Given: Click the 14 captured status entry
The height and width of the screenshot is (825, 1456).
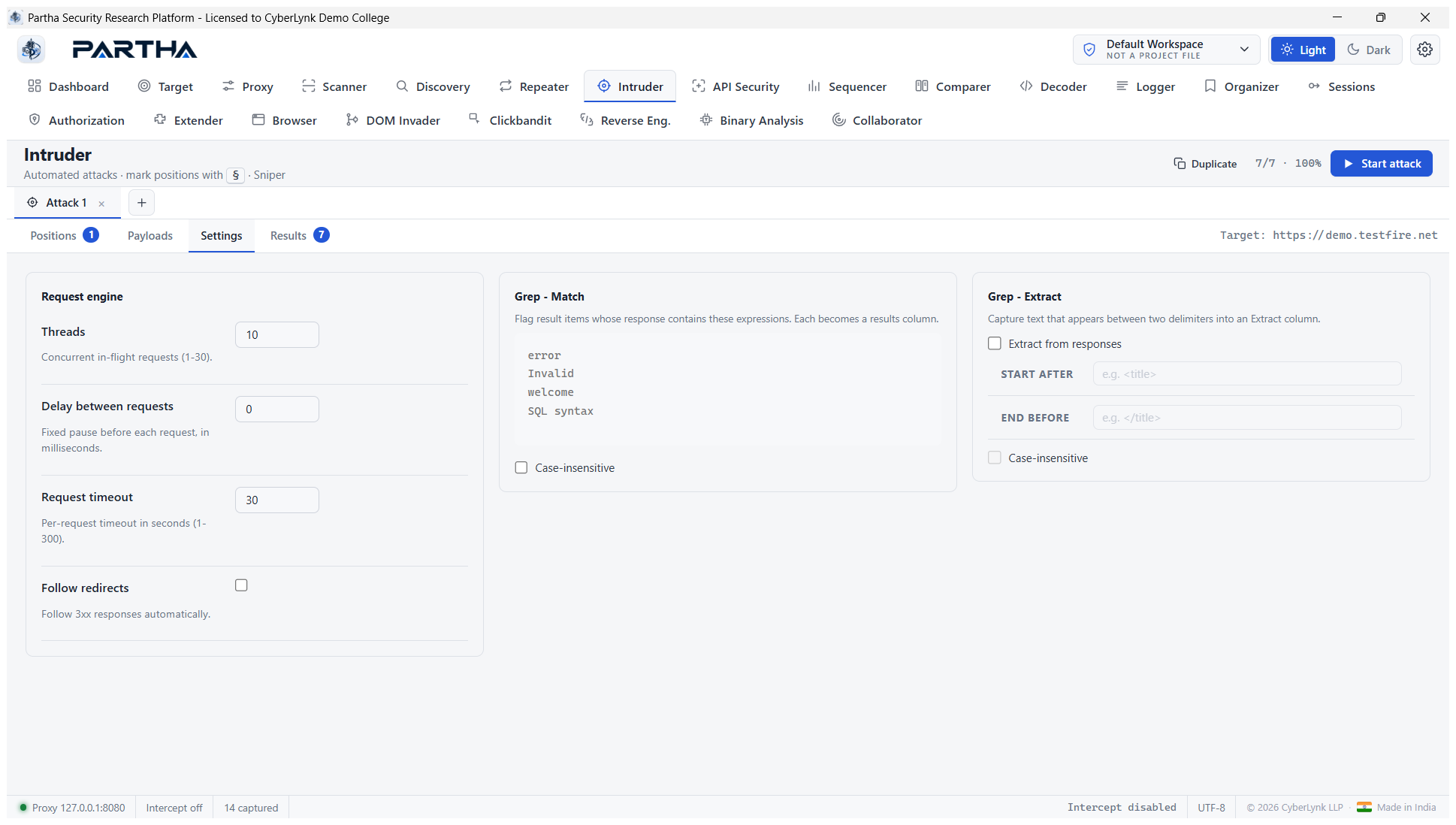Looking at the screenshot, I should [251, 808].
